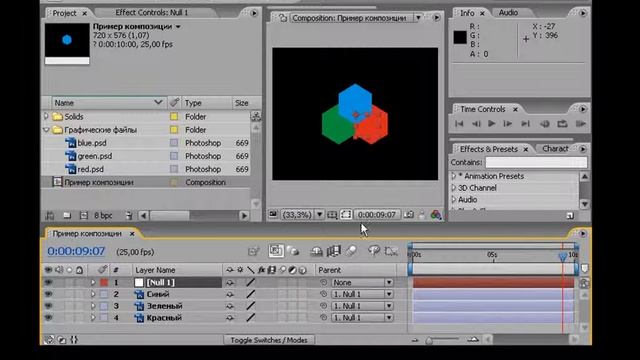Hide the Красный layer
640x360 pixels.
click(x=48, y=318)
